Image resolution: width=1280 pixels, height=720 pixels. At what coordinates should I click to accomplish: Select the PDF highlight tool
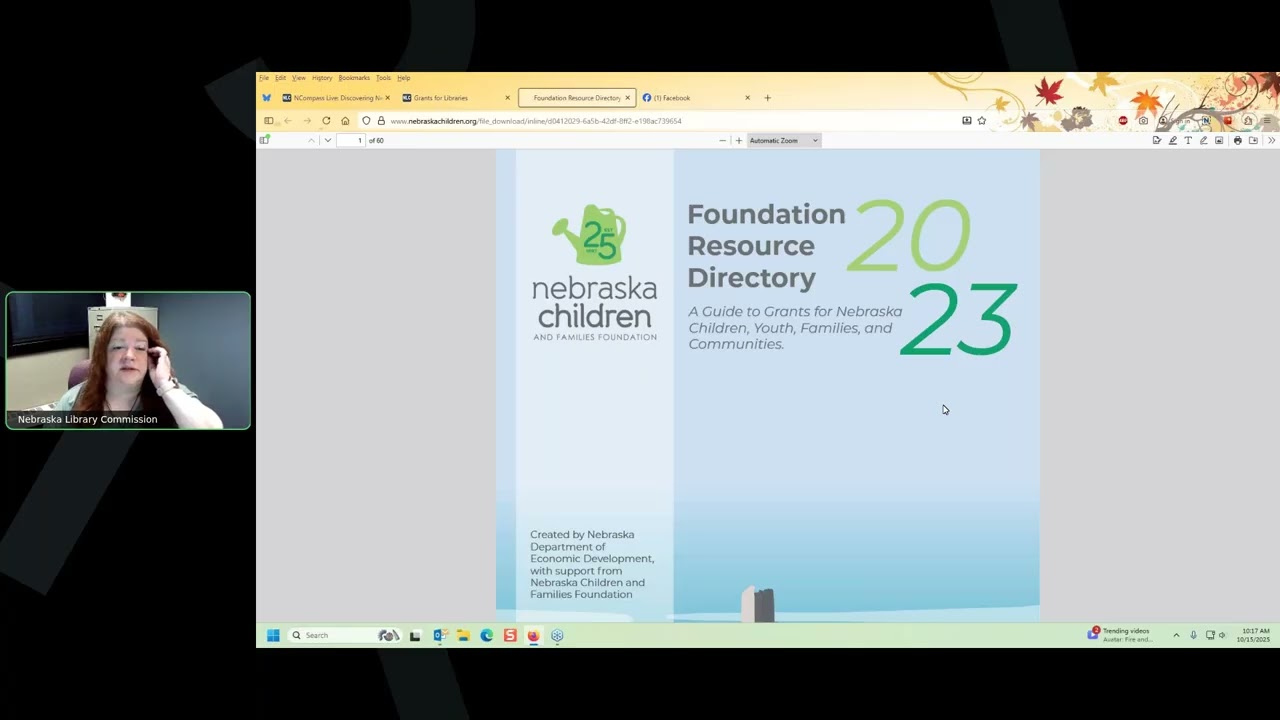point(1173,140)
